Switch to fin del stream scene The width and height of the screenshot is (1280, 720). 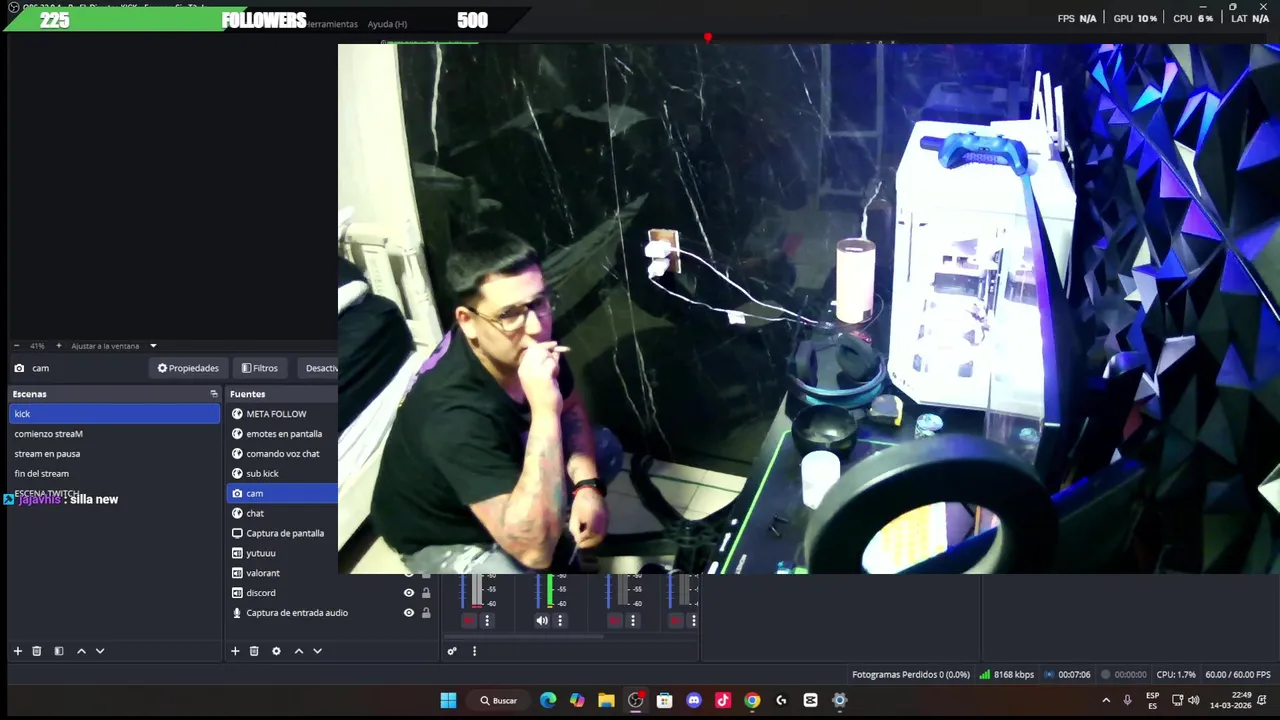tap(114, 474)
